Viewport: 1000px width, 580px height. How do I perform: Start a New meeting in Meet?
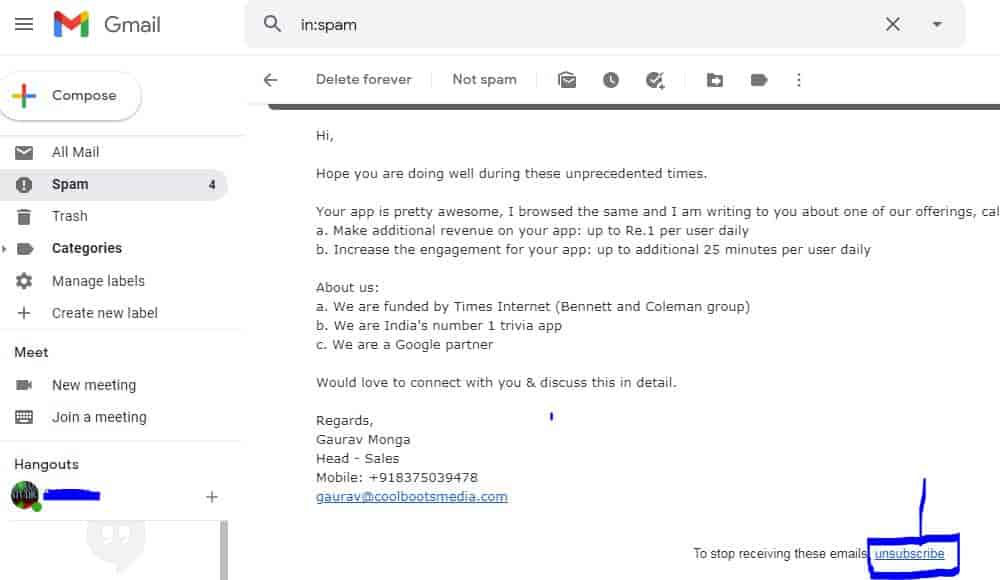tap(94, 385)
